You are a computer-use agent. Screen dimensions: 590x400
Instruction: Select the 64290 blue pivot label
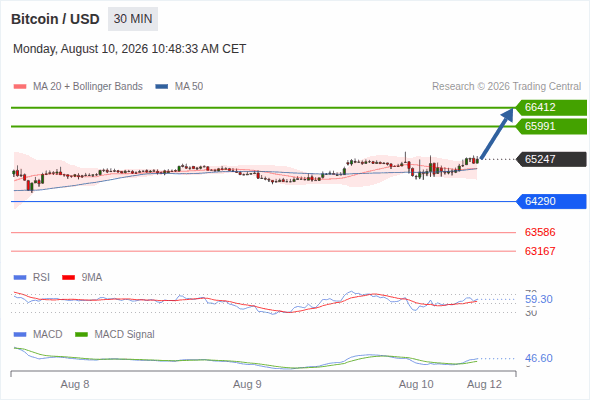pyautogui.click(x=551, y=201)
